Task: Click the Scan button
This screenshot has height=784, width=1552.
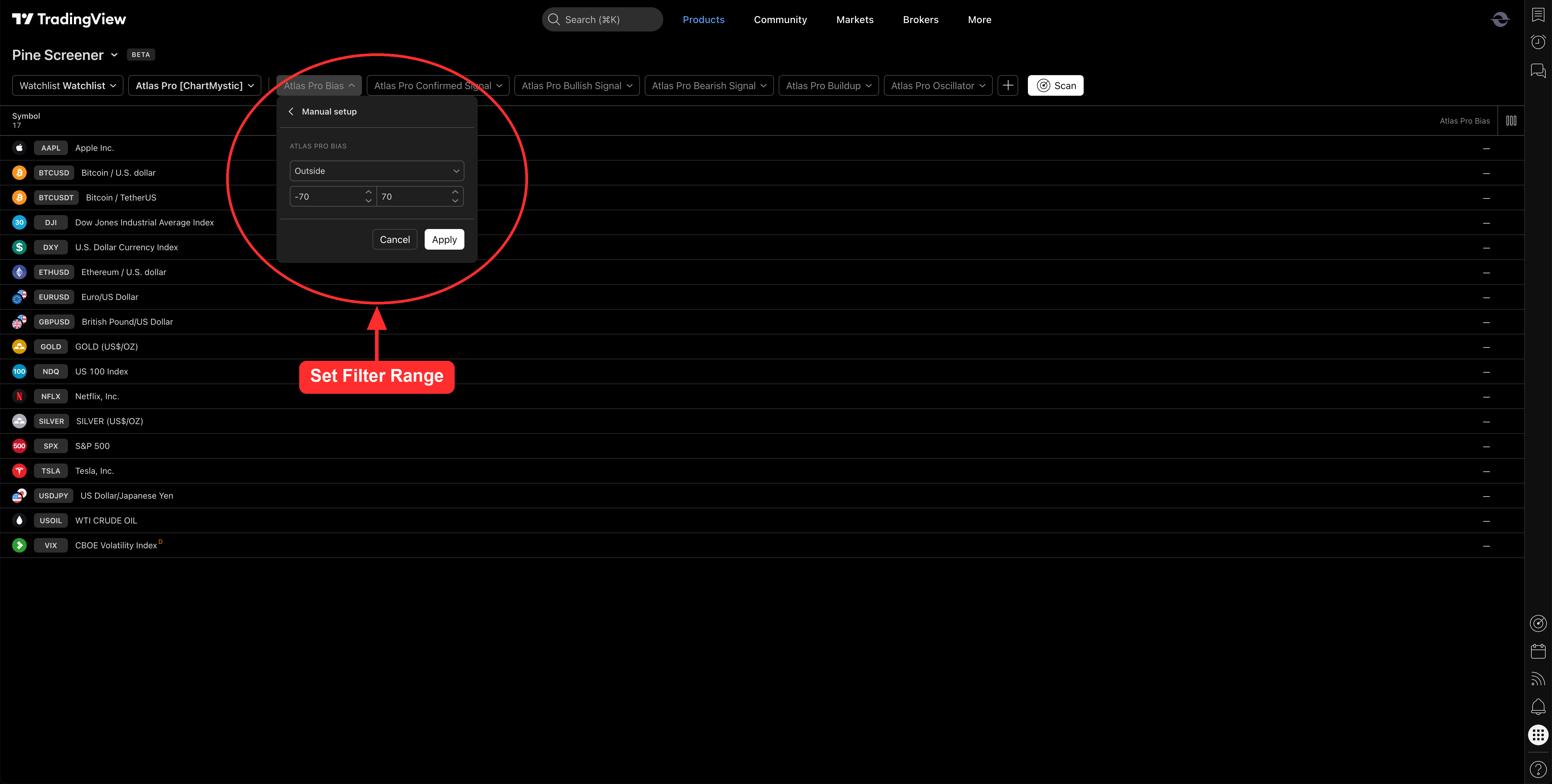Action: click(x=1055, y=85)
